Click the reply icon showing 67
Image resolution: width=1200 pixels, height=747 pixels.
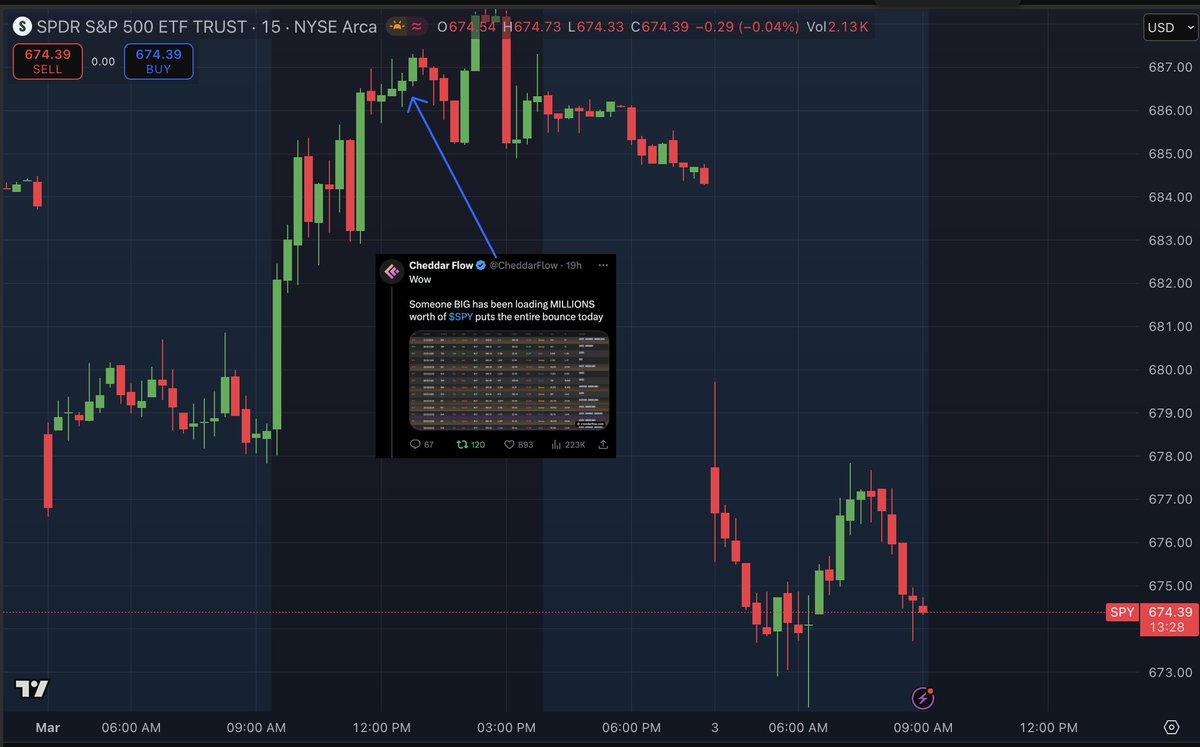415,444
